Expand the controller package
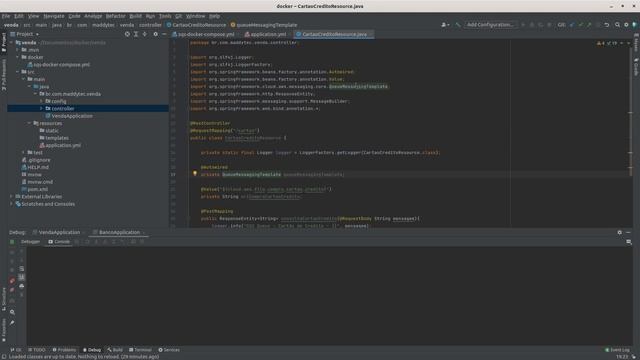Viewport: 640px width, 360px height. click(x=41, y=109)
